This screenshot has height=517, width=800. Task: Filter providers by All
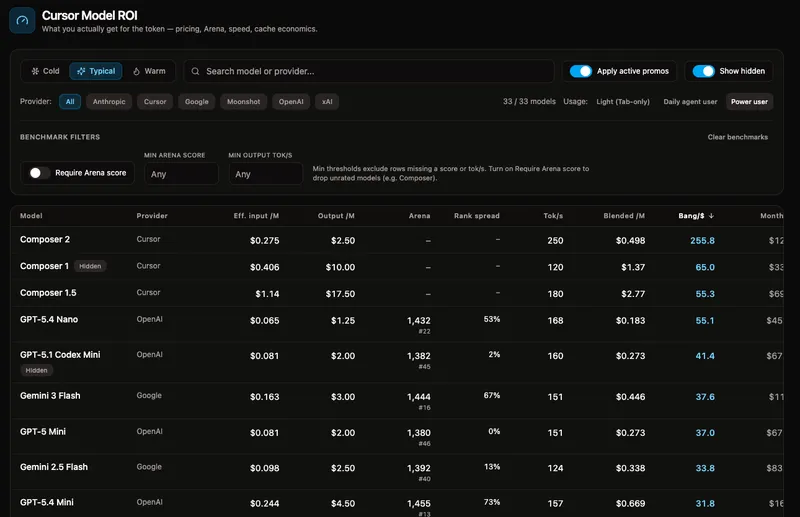pos(70,102)
